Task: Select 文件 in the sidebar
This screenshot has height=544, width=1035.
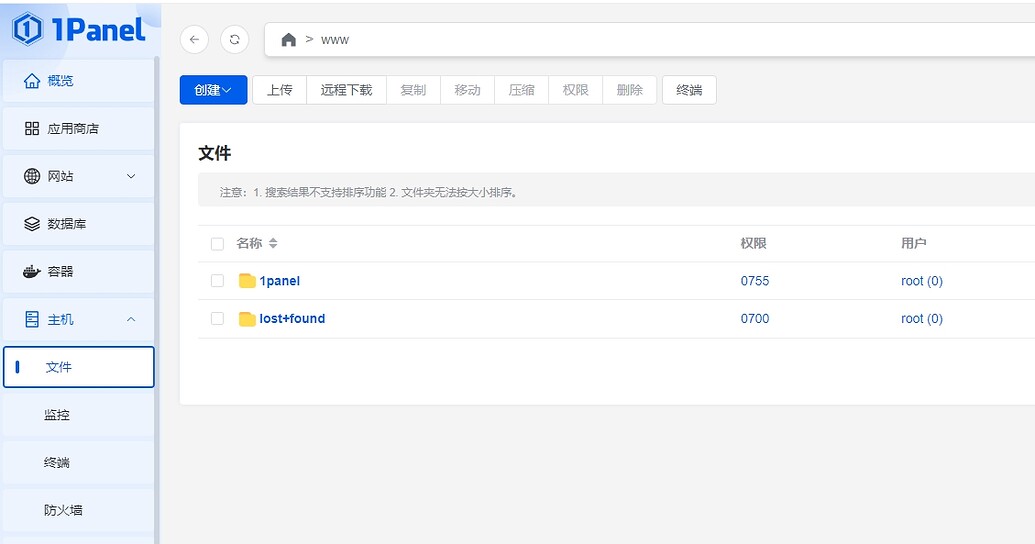Action: (79, 367)
